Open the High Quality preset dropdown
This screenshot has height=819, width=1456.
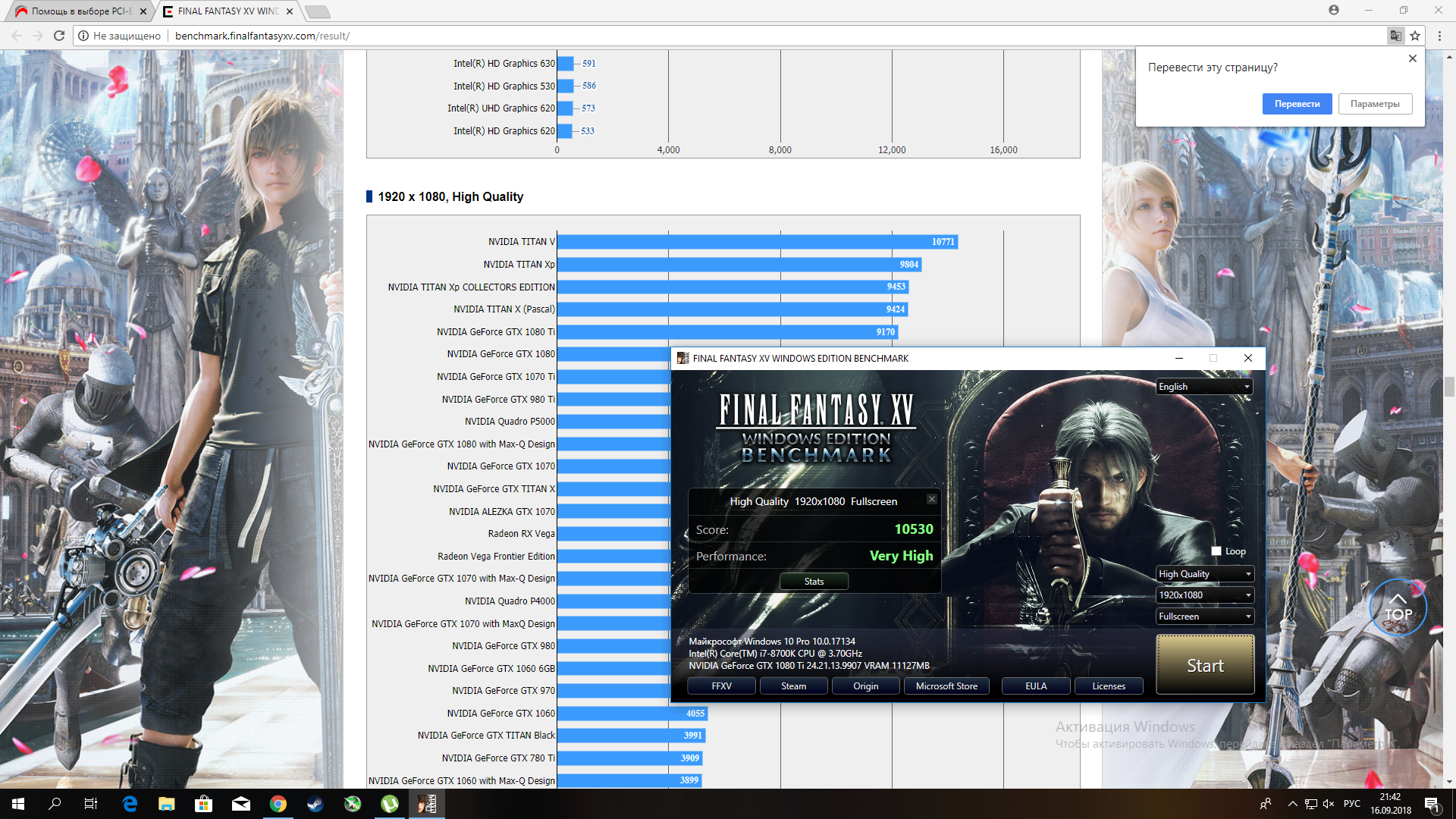pos(1204,574)
